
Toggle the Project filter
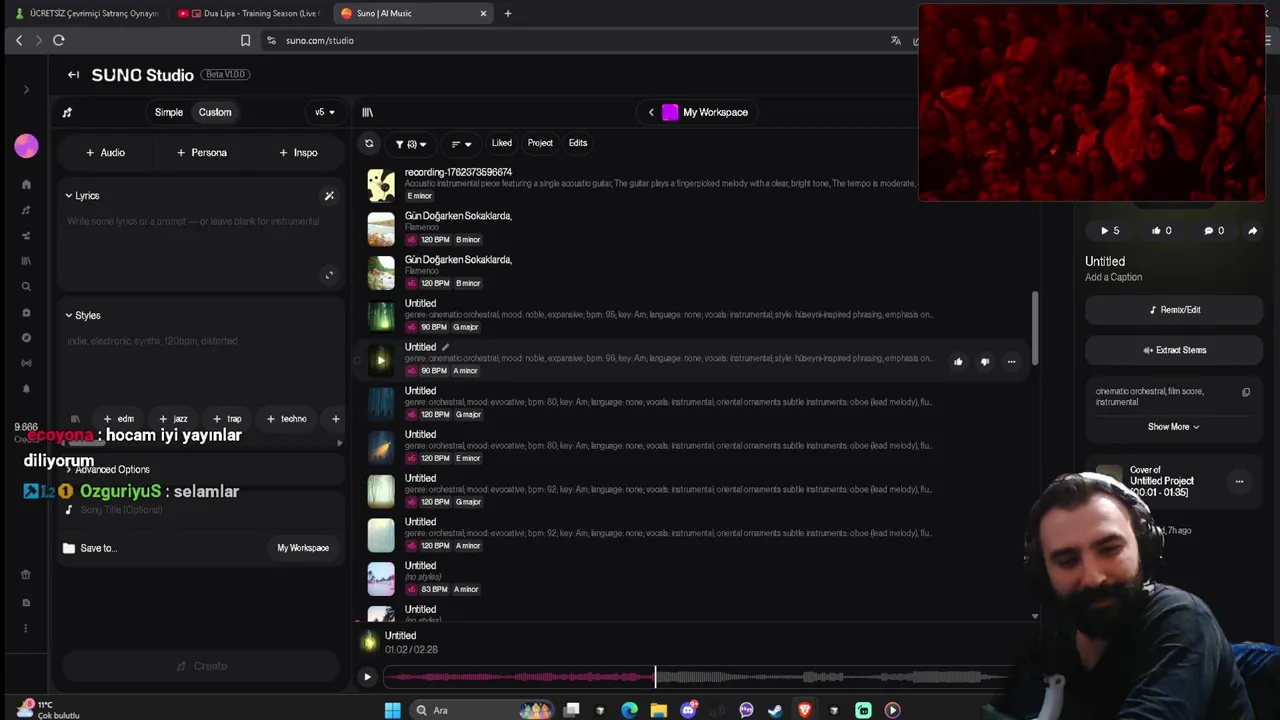(540, 143)
